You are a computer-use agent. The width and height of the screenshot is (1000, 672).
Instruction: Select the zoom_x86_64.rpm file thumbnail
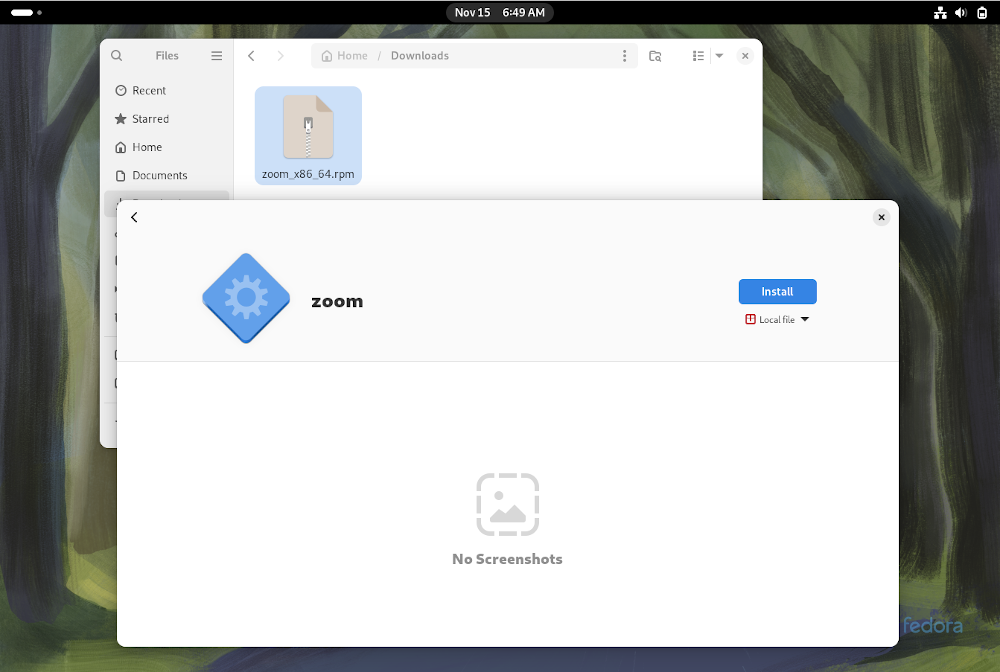[308, 128]
